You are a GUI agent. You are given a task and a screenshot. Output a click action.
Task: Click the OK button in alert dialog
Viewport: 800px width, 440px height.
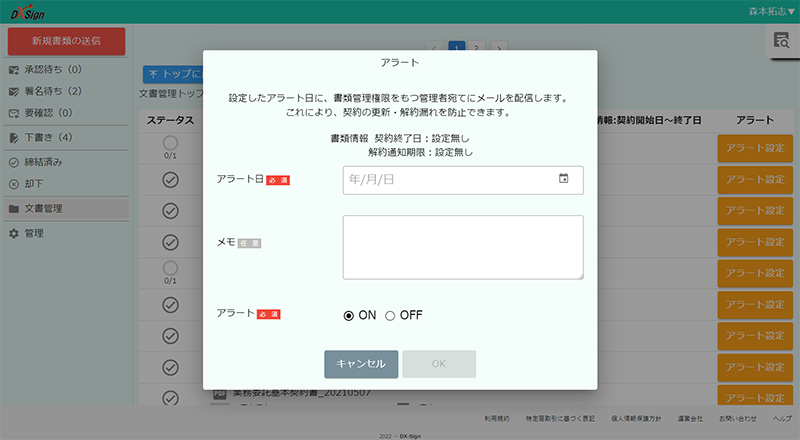click(x=439, y=364)
